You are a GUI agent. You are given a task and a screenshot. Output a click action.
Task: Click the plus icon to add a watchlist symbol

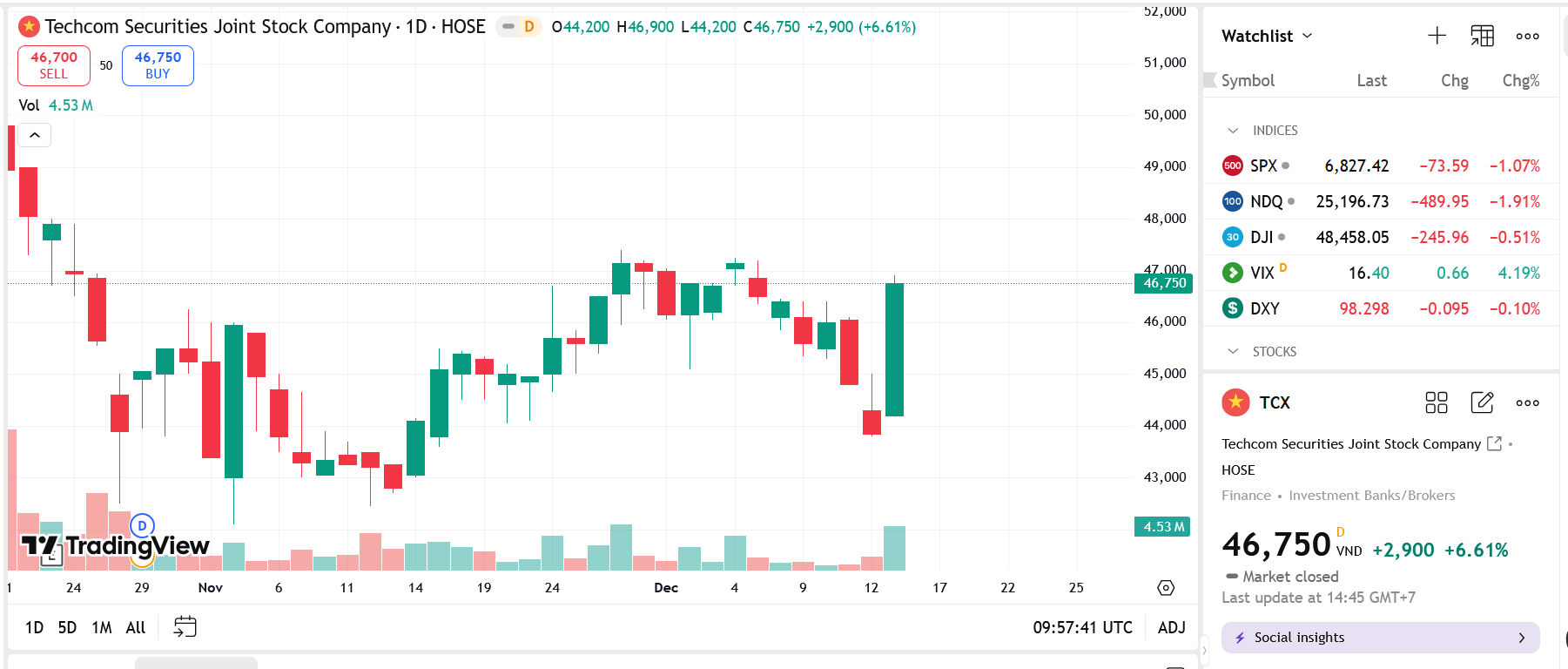coord(1437,36)
